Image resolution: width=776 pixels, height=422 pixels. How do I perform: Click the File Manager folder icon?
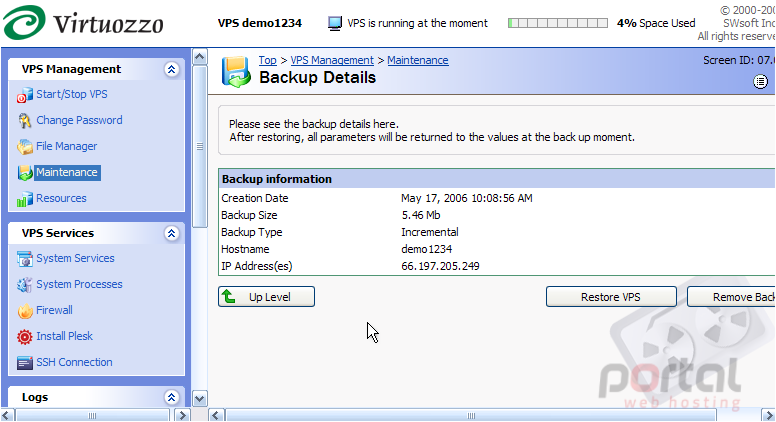click(25, 146)
